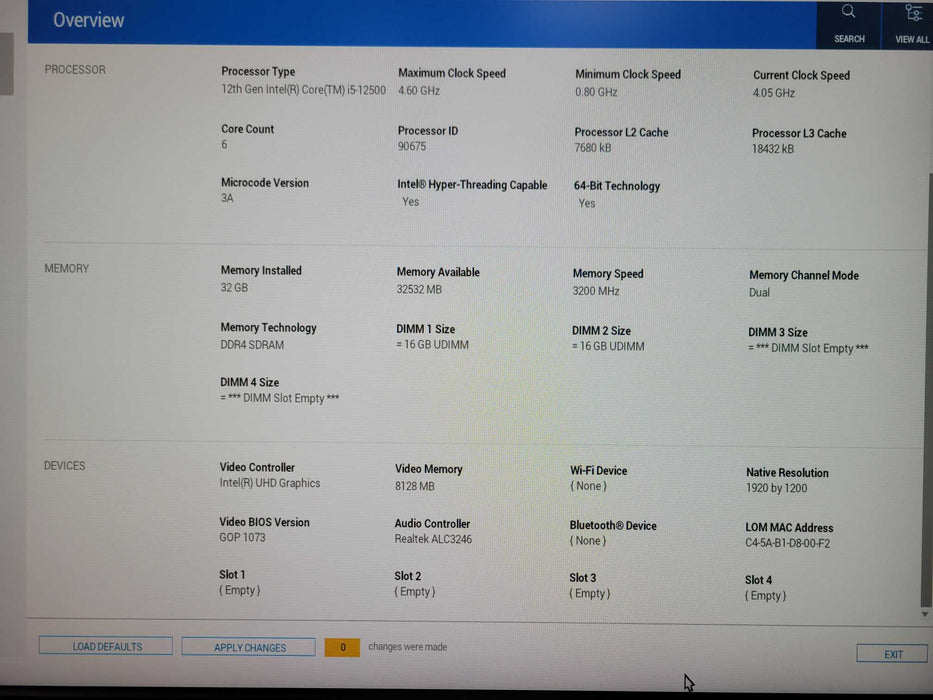Click the Wi-Fi Device label
933x700 pixels.
[x=599, y=471]
